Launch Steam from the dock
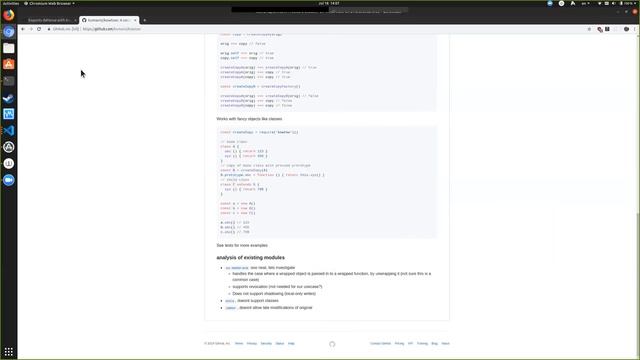640x360 pixels. 9,98
